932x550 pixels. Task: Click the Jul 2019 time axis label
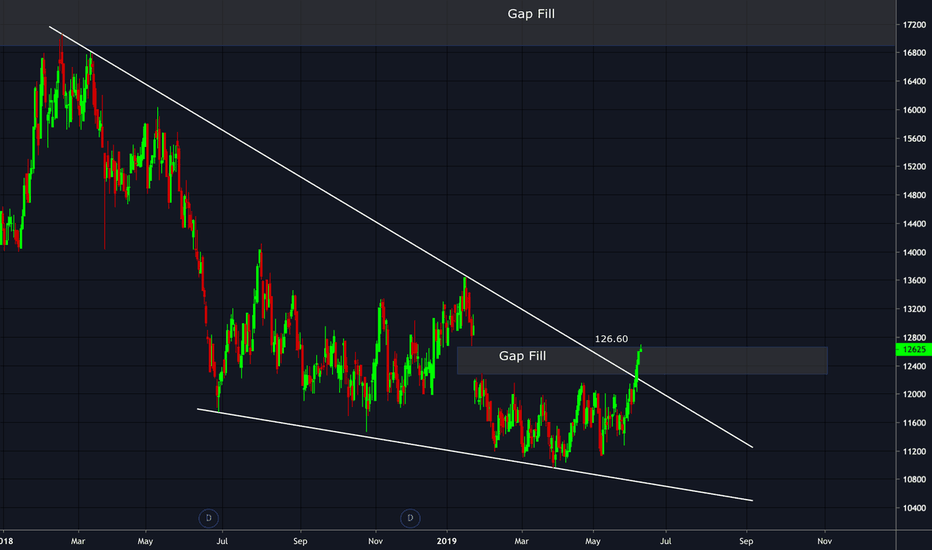pyautogui.click(x=665, y=541)
